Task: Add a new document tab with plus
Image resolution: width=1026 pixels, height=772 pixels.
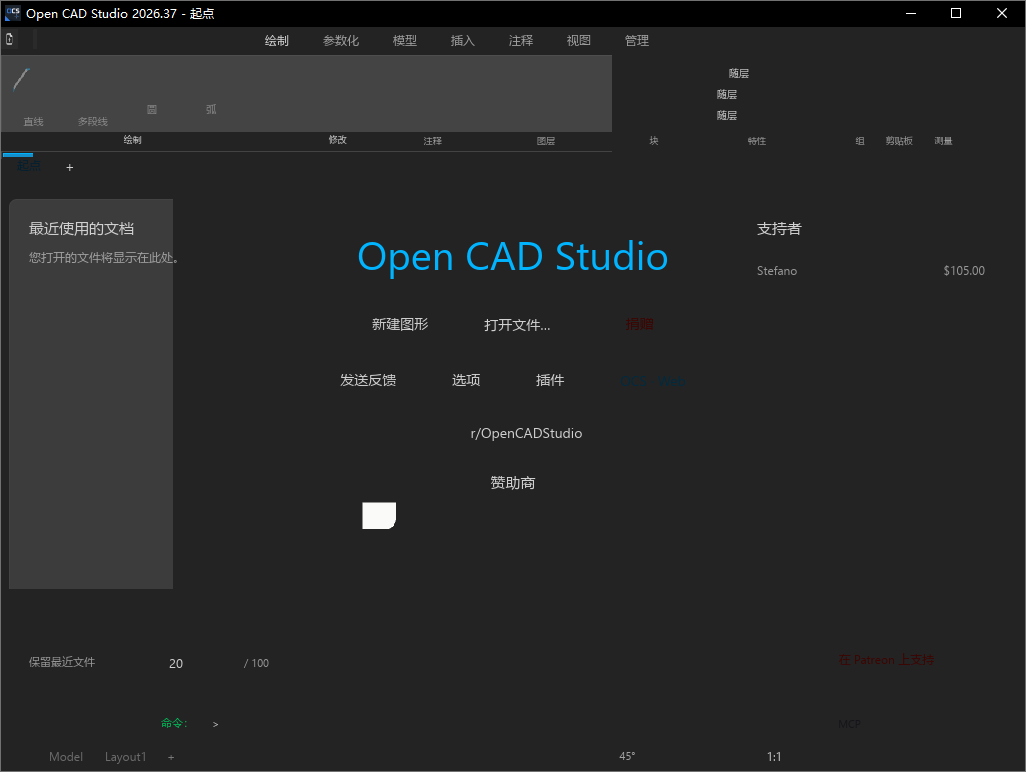Action: click(69, 167)
